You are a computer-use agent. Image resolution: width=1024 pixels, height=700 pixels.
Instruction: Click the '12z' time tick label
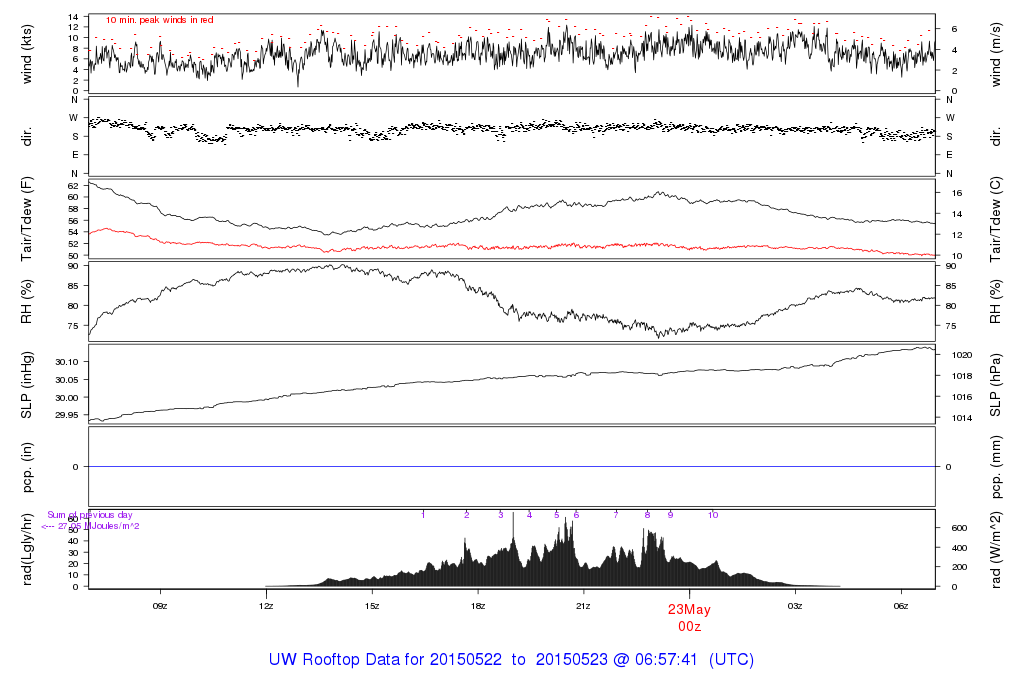coord(266,606)
